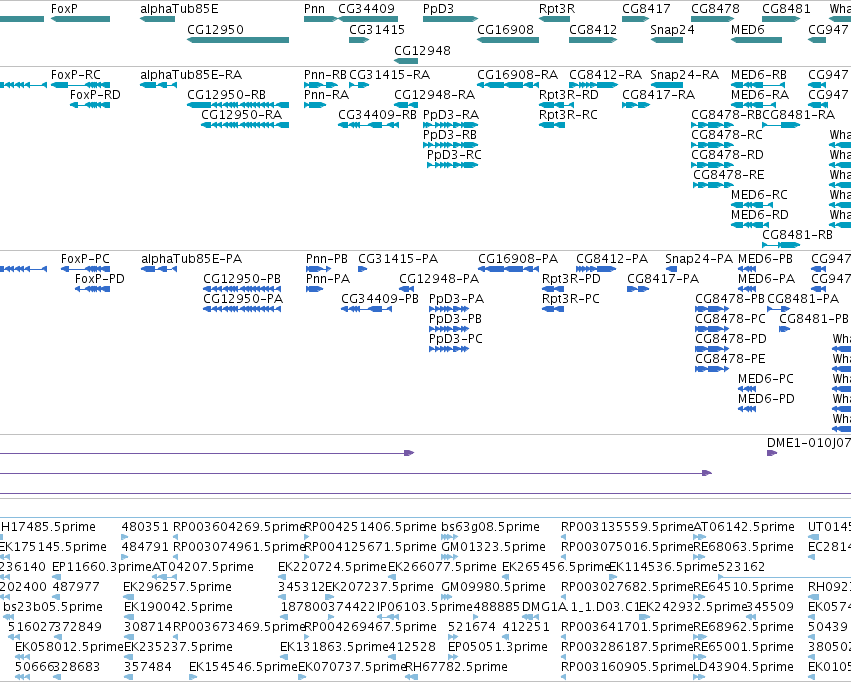Select the alphaTub85E-RA transcript label
This screenshot has height=682, width=851.
(x=191, y=74)
